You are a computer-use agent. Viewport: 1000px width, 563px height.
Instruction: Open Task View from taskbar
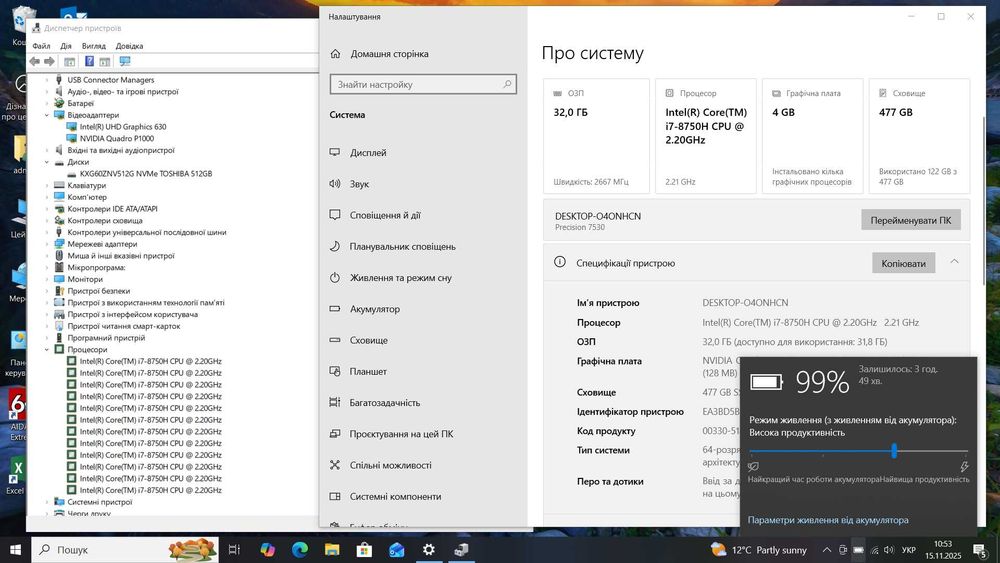tap(234, 549)
